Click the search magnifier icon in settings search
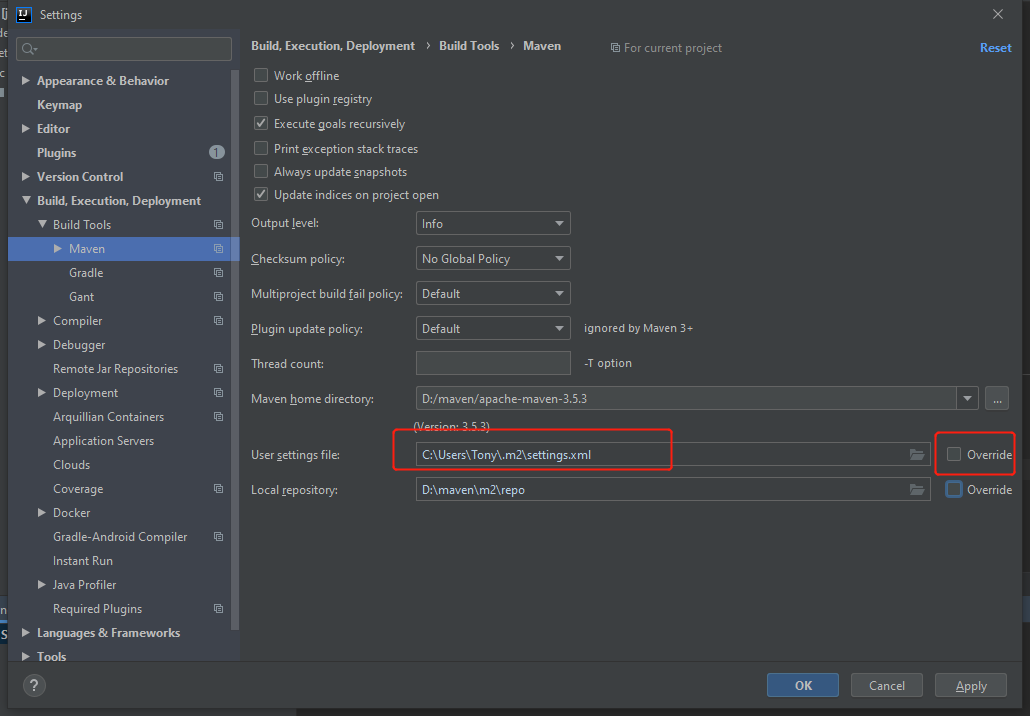 tap(29, 49)
